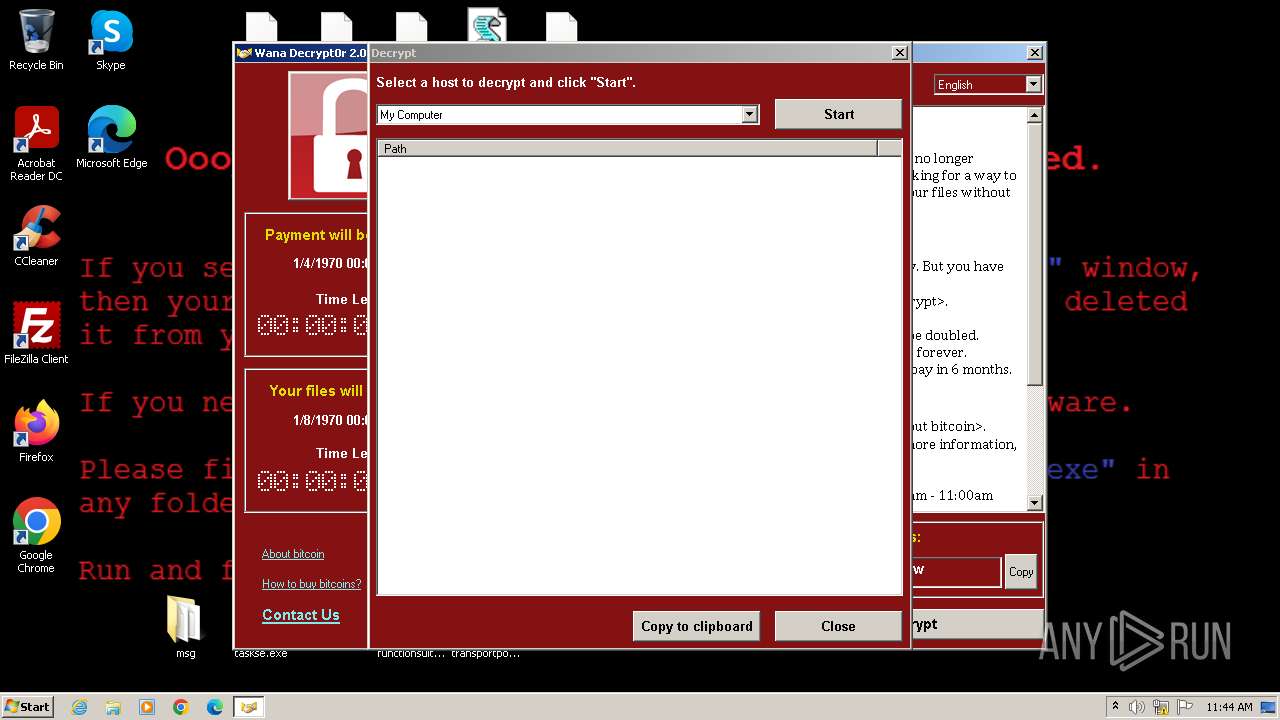
Task: Open the My Computer host dropdown
Action: click(750, 115)
